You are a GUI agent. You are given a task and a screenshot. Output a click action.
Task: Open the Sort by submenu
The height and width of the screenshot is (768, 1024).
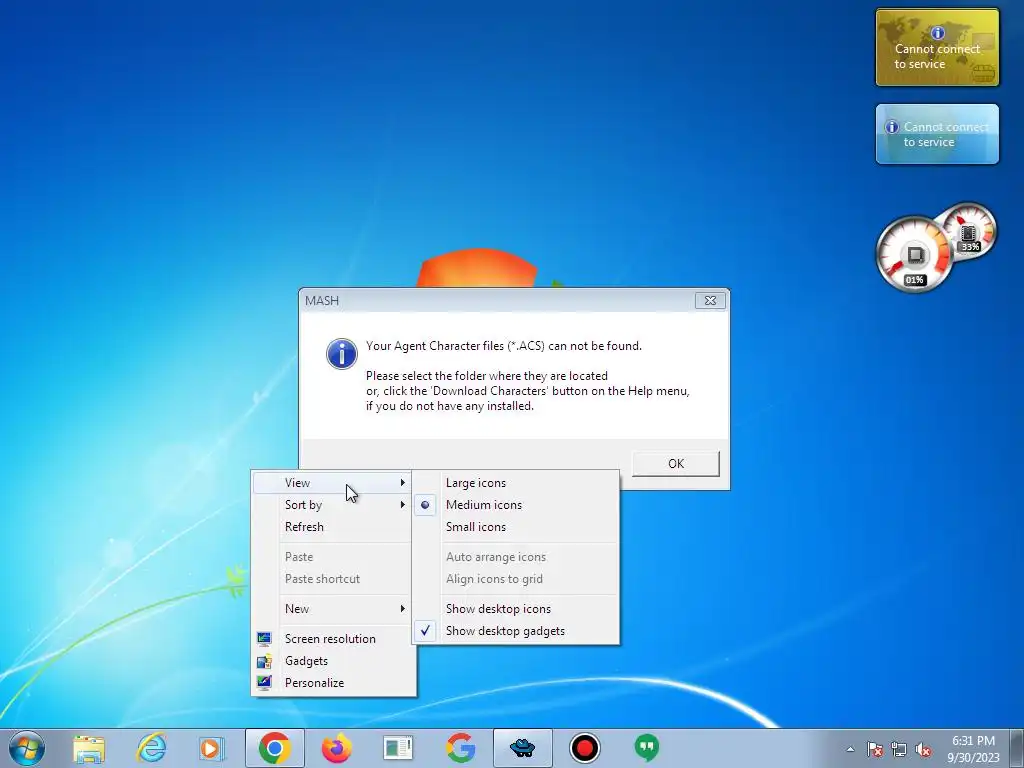tap(332, 505)
